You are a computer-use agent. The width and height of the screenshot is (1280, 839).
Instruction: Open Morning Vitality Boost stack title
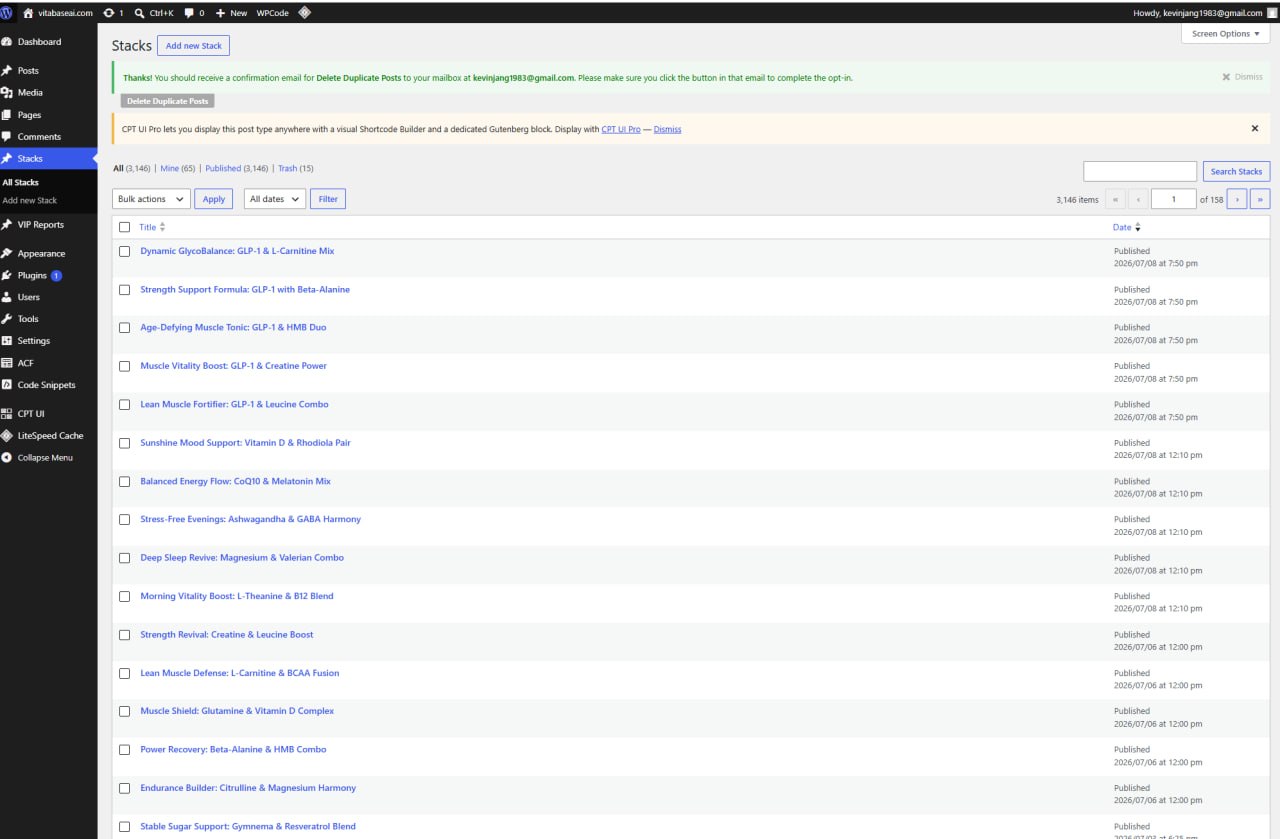[237, 596]
